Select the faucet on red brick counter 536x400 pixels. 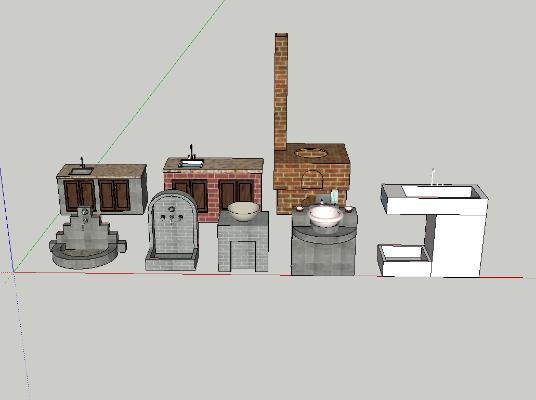(x=191, y=151)
